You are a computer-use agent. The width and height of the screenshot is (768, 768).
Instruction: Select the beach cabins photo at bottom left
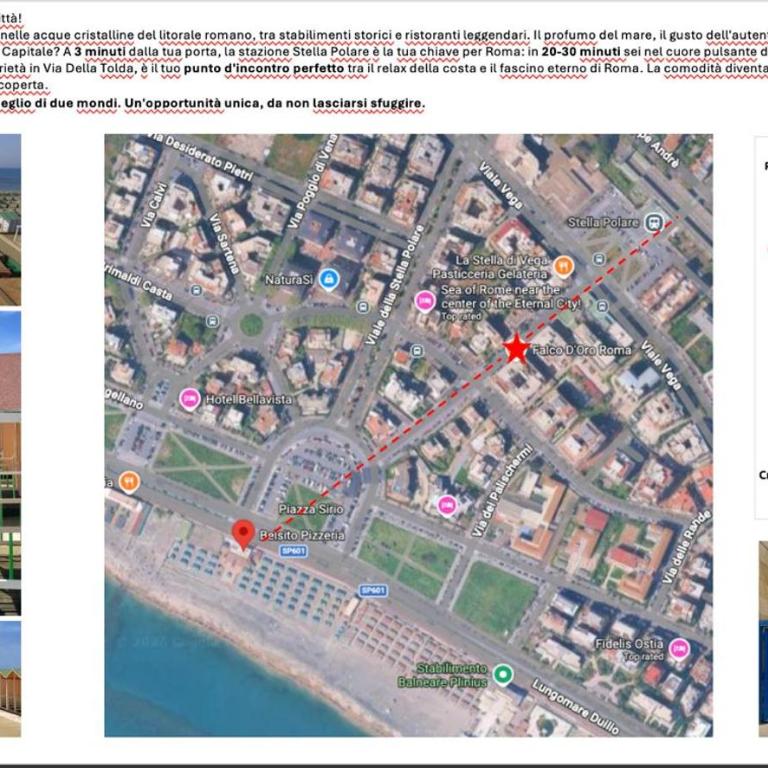pos(10,679)
